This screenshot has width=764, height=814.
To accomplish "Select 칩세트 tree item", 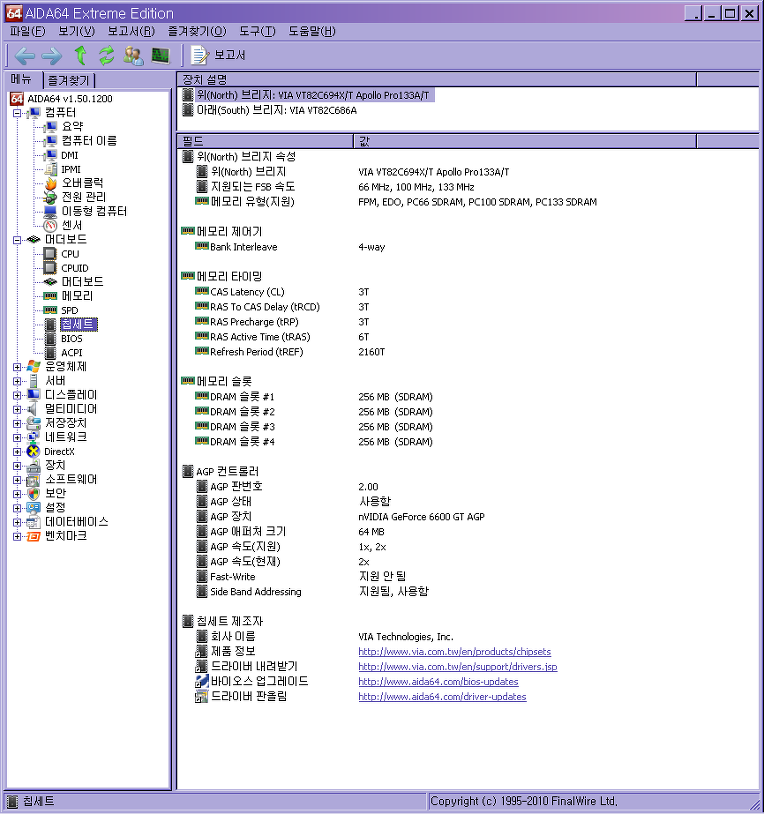I will click(x=78, y=324).
